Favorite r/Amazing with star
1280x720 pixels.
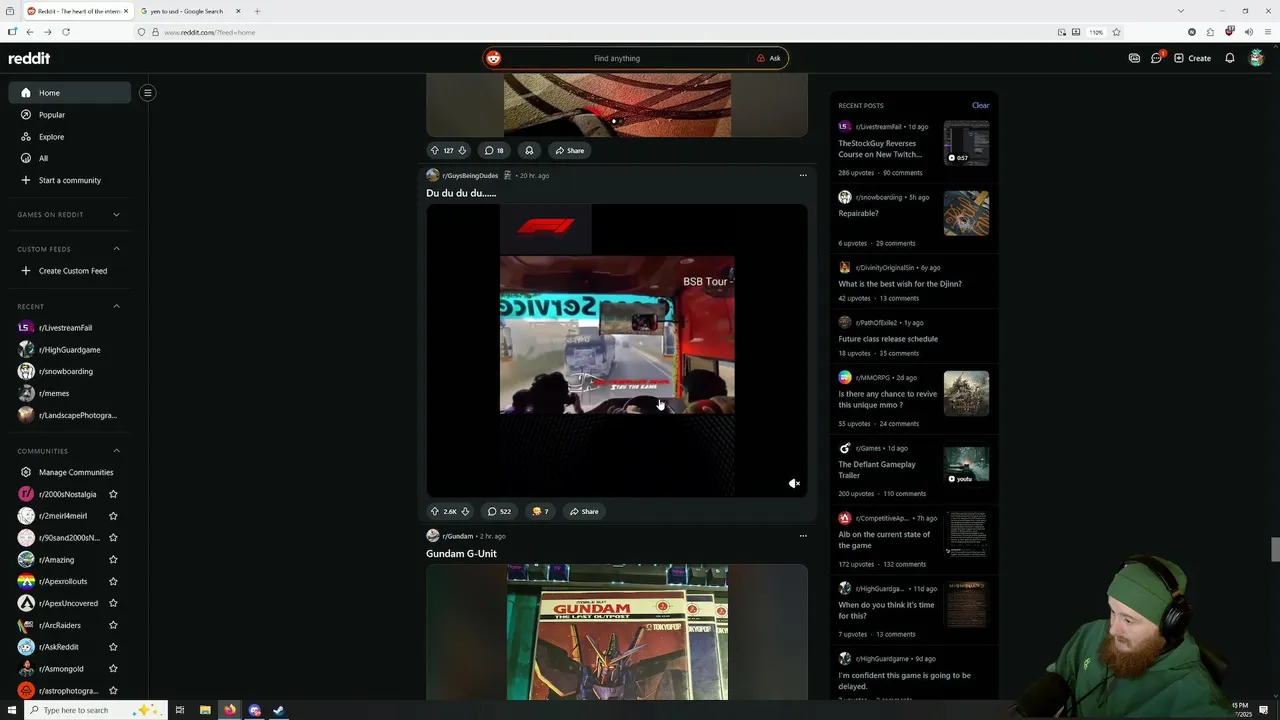[113, 560]
